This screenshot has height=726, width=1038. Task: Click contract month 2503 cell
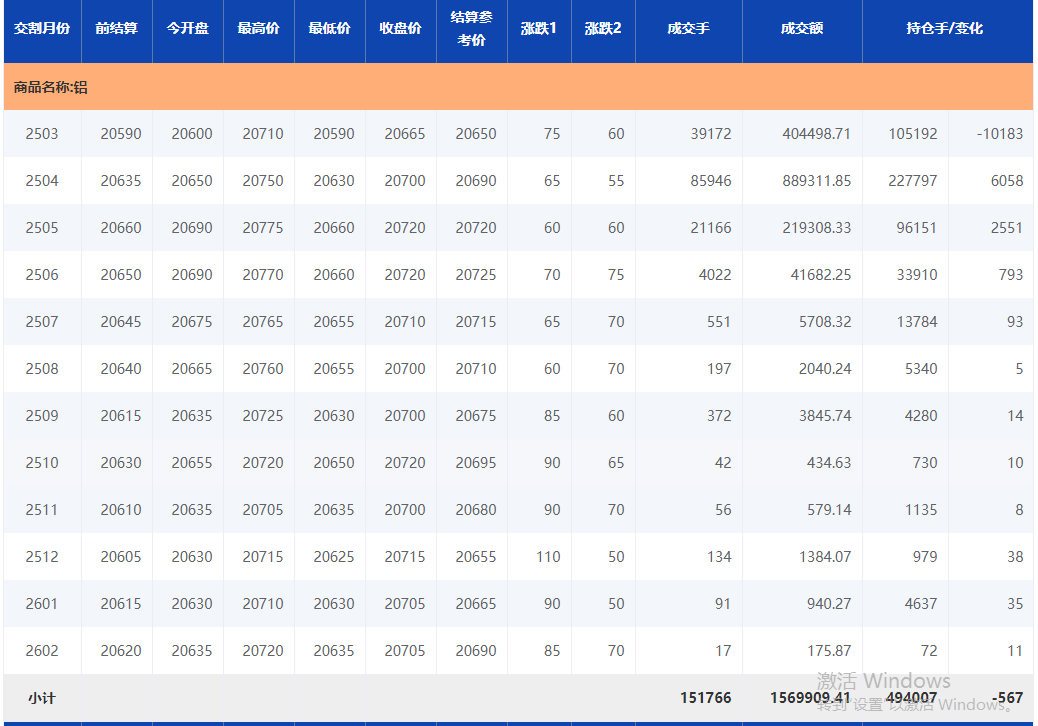click(42, 134)
